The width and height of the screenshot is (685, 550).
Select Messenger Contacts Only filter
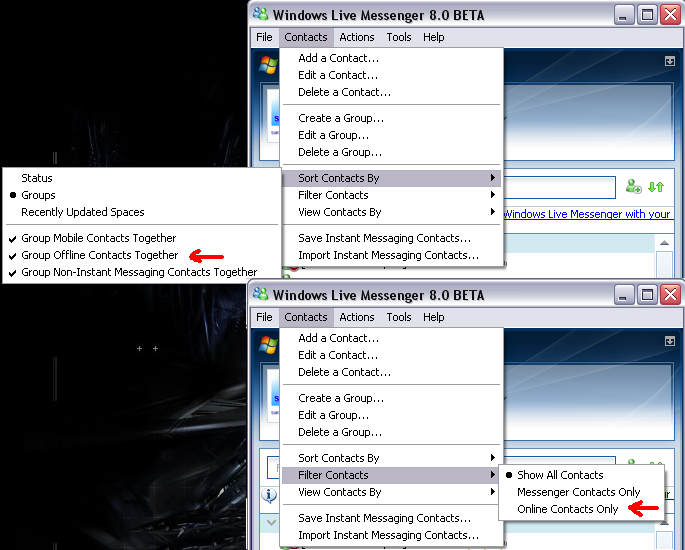tap(581, 492)
